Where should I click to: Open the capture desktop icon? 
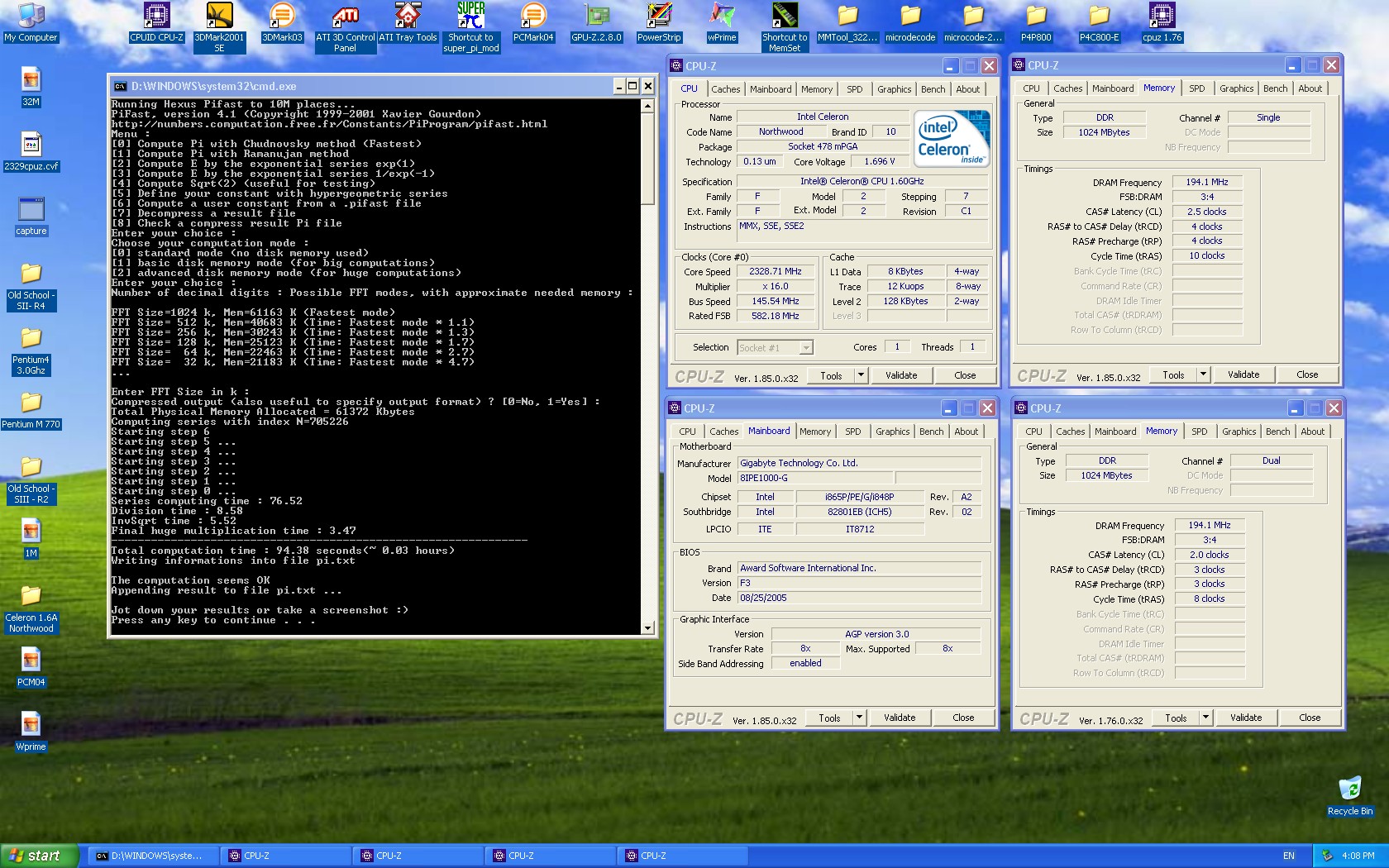coord(31,217)
